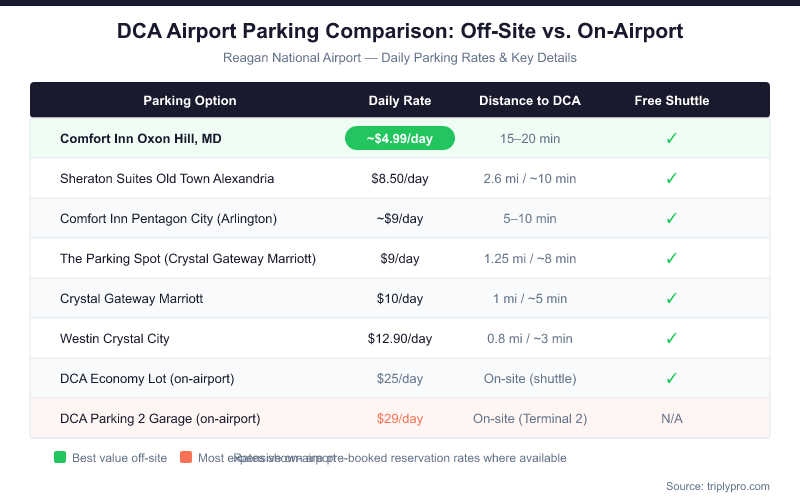This screenshot has width=800, height=500.
Task: Select the Free Shuttle column header
Action: pyautogui.click(x=672, y=100)
